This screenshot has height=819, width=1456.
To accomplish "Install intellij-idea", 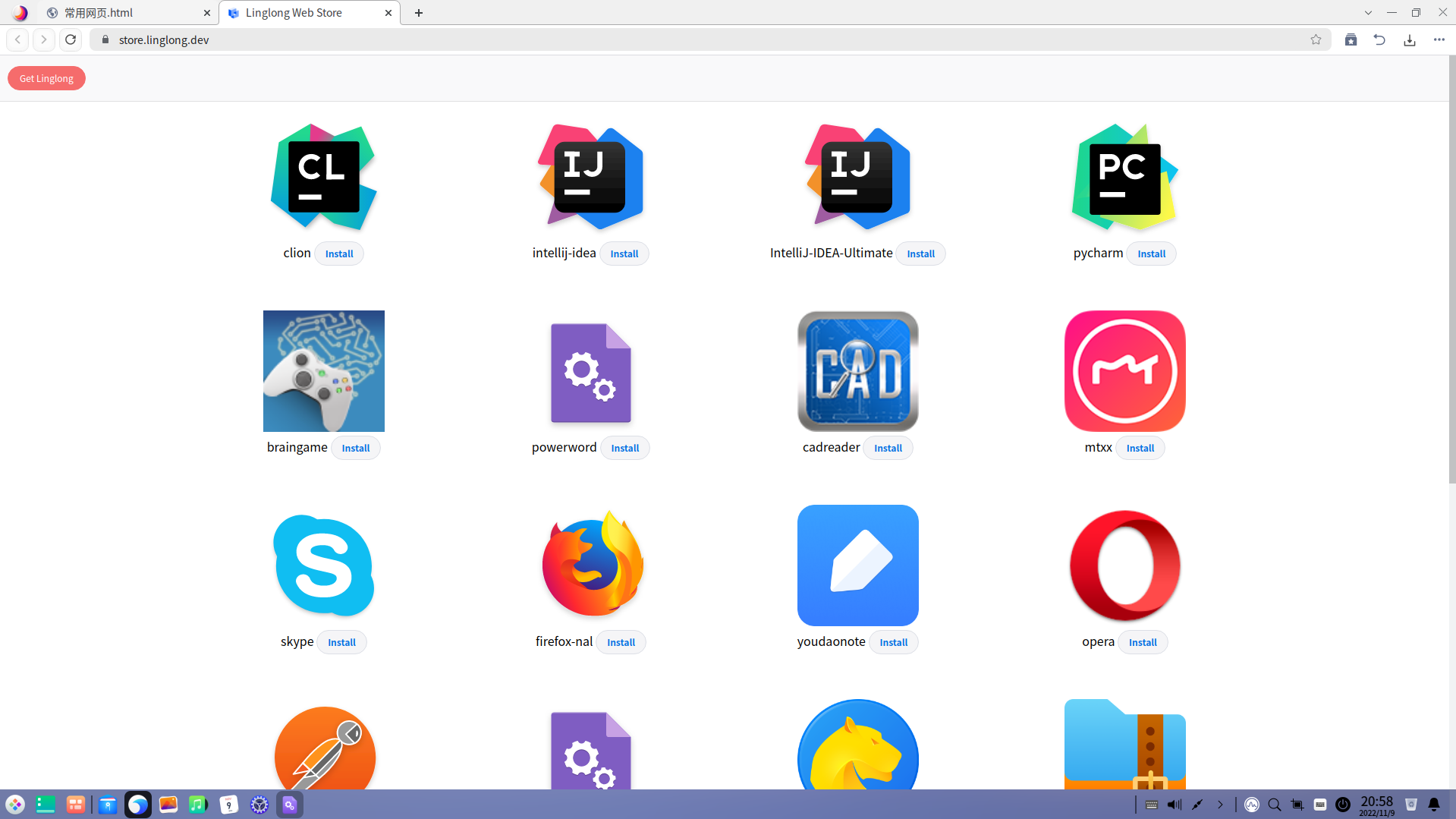I will point(624,254).
